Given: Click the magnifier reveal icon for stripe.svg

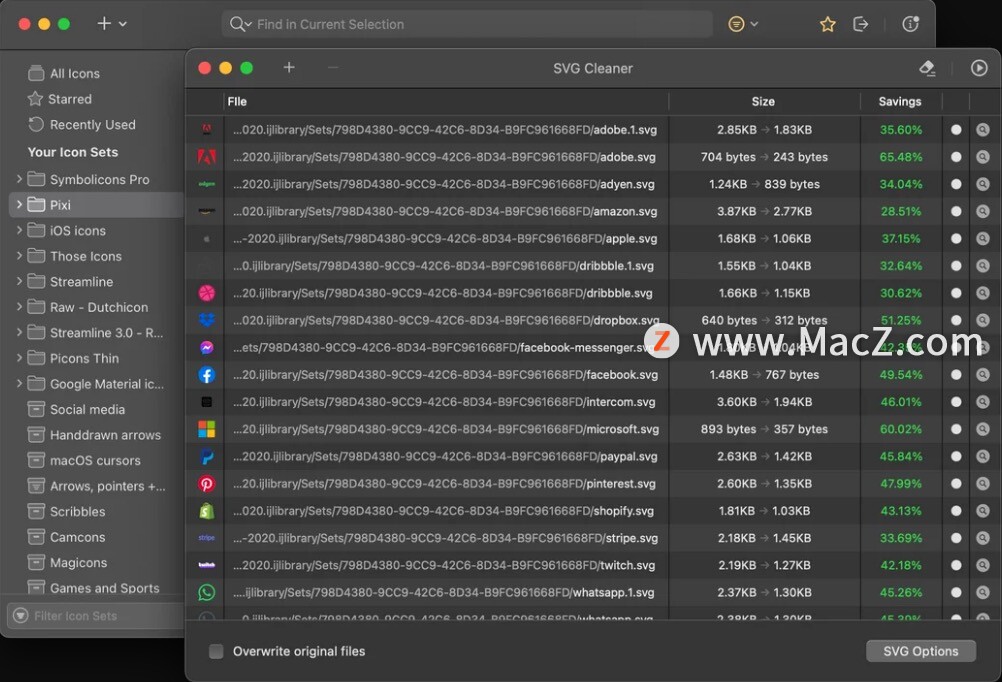Looking at the screenshot, I should [982, 538].
